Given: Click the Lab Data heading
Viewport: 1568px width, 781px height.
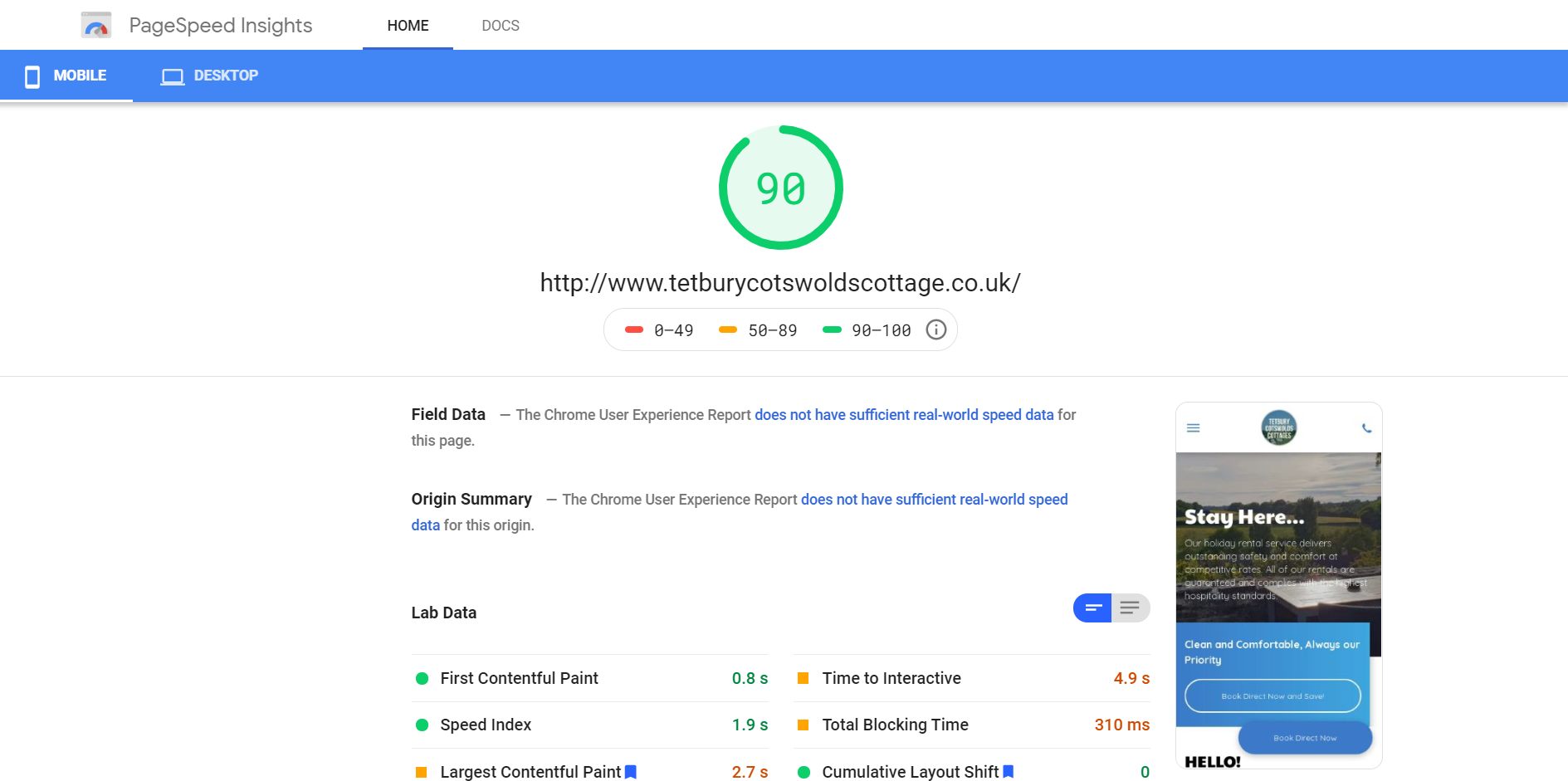Looking at the screenshot, I should (x=444, y=613).
